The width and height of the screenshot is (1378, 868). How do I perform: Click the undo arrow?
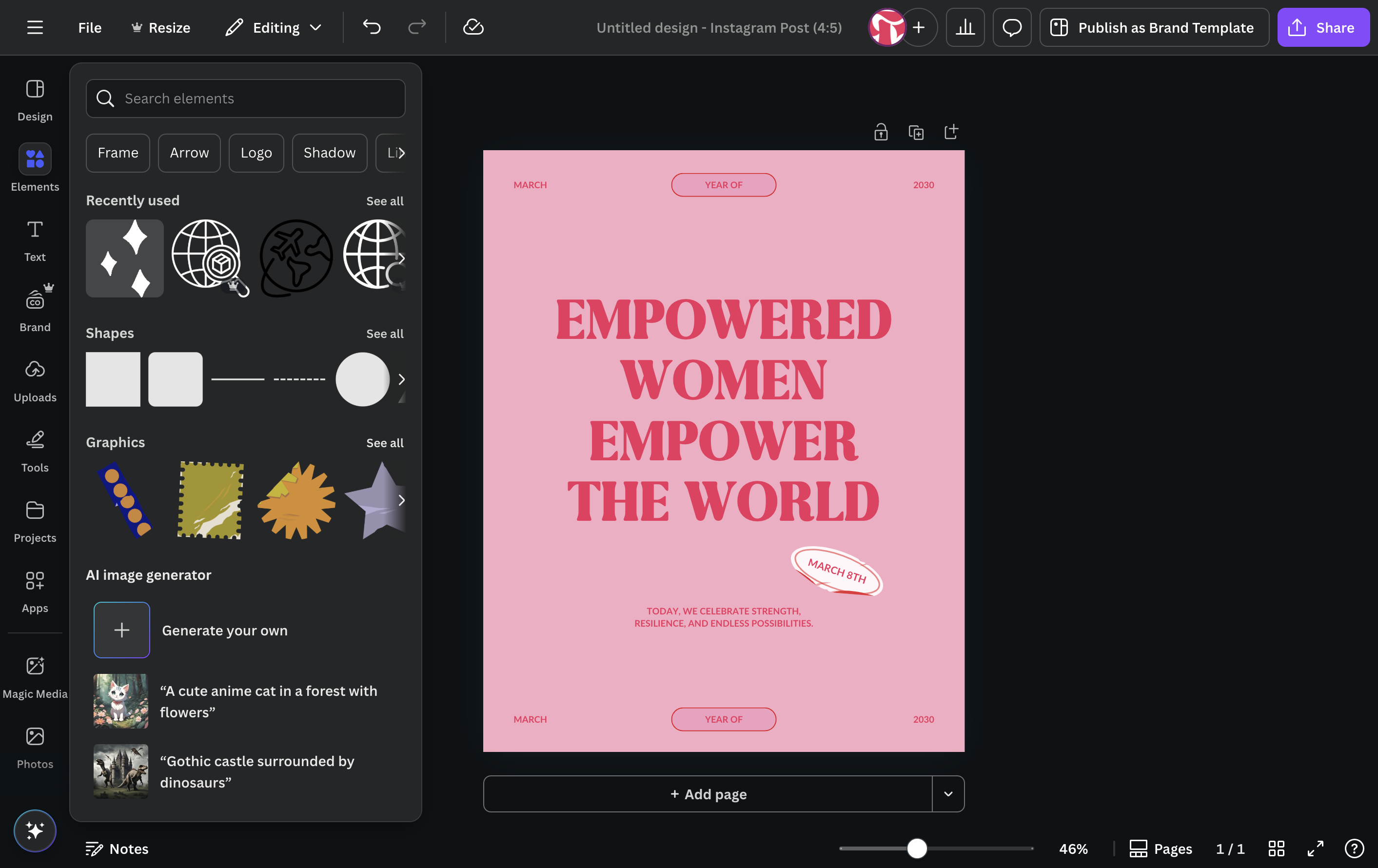tap(372, 27)
